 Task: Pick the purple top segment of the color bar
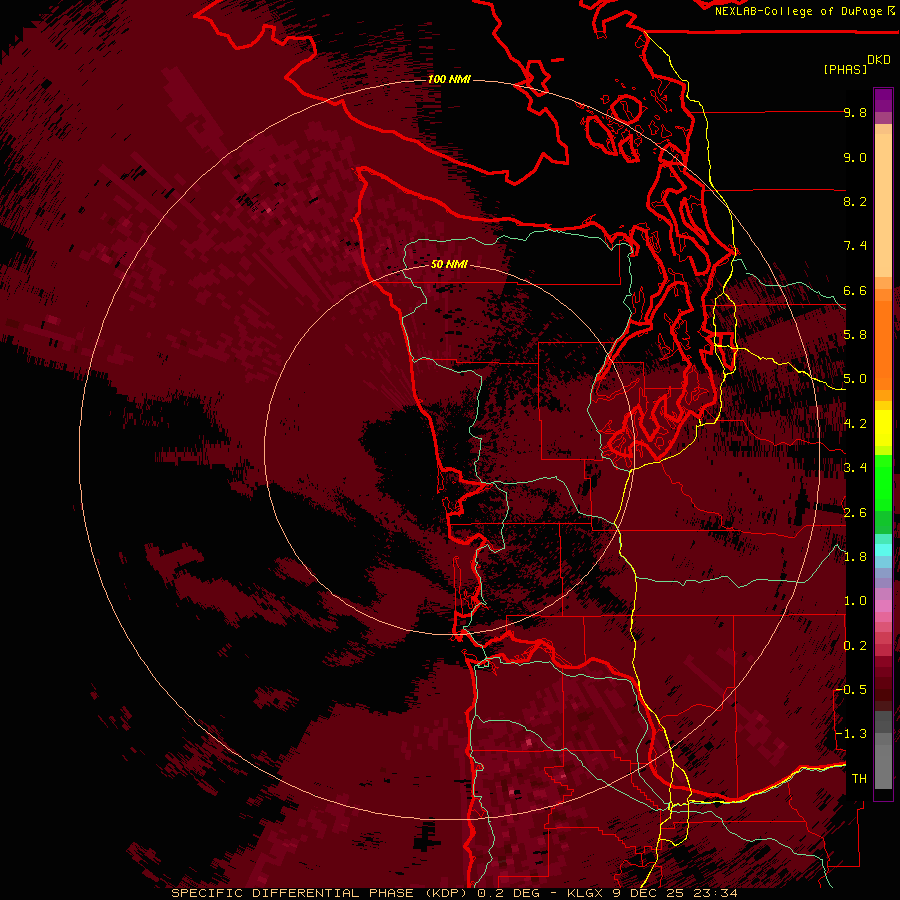883,100
